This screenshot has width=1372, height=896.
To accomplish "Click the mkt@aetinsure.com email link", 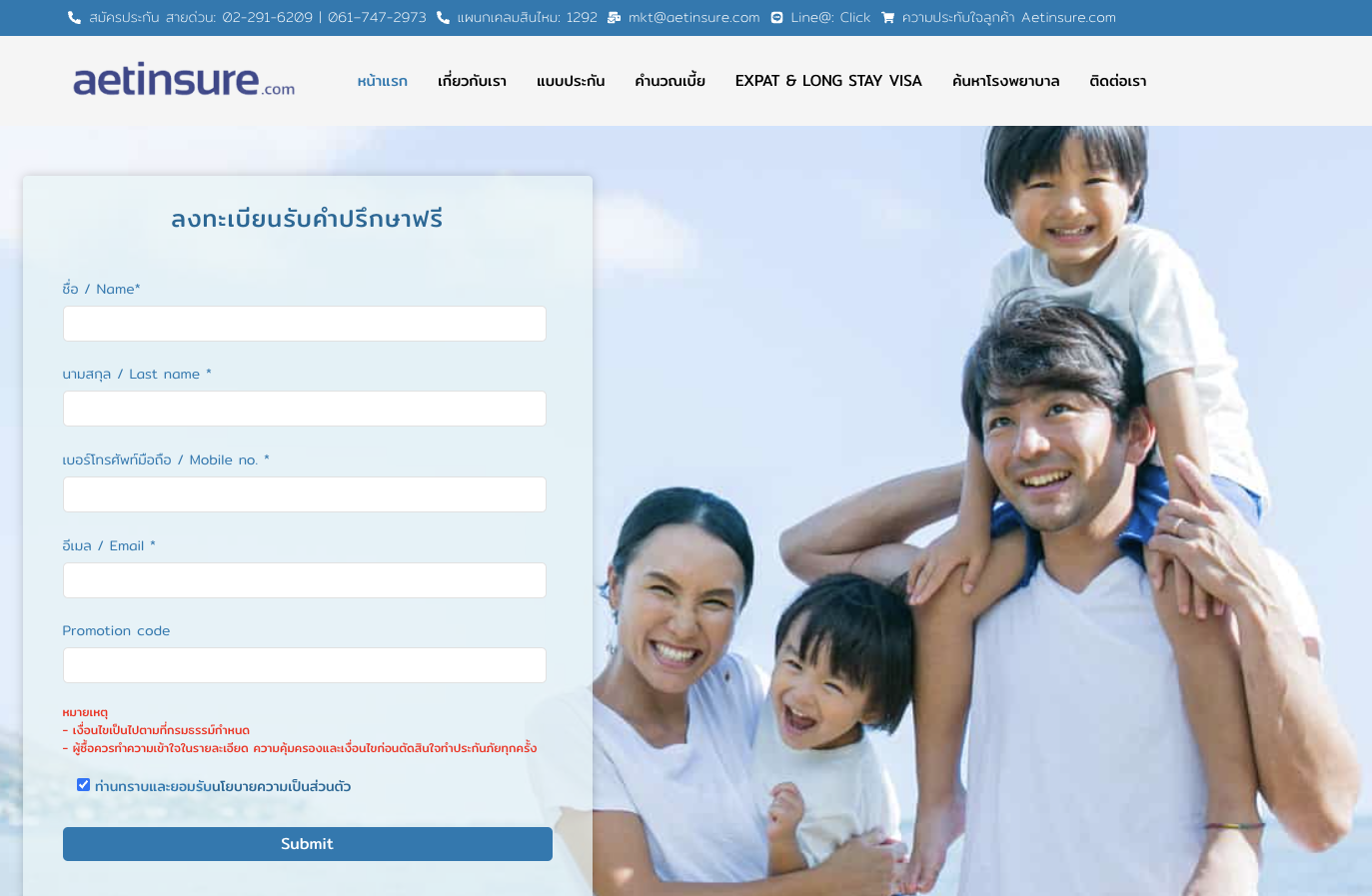I will (693, 18).
